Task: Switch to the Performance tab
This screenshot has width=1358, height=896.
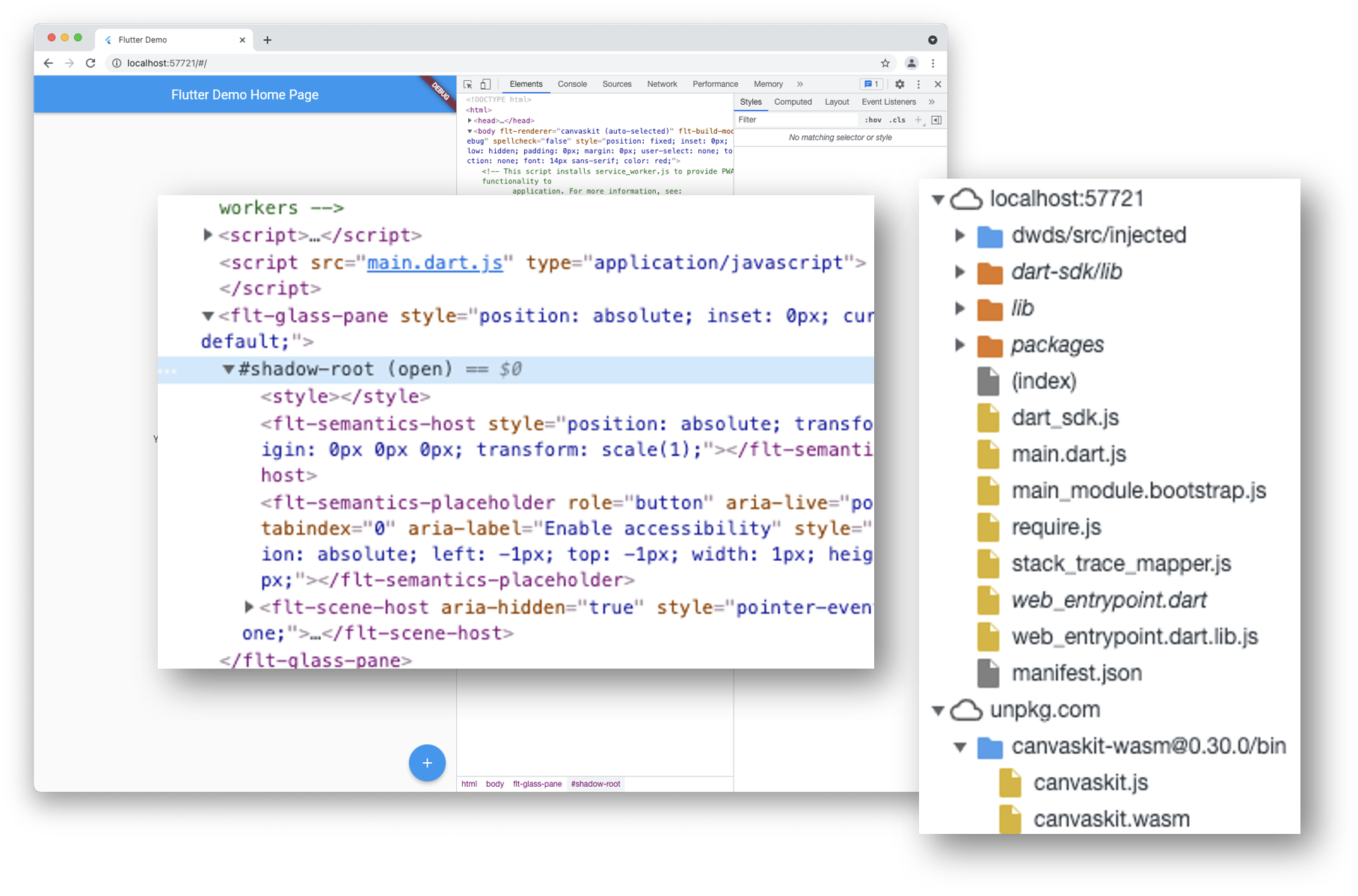Action: pyautogui.click(x=715, y=85)
